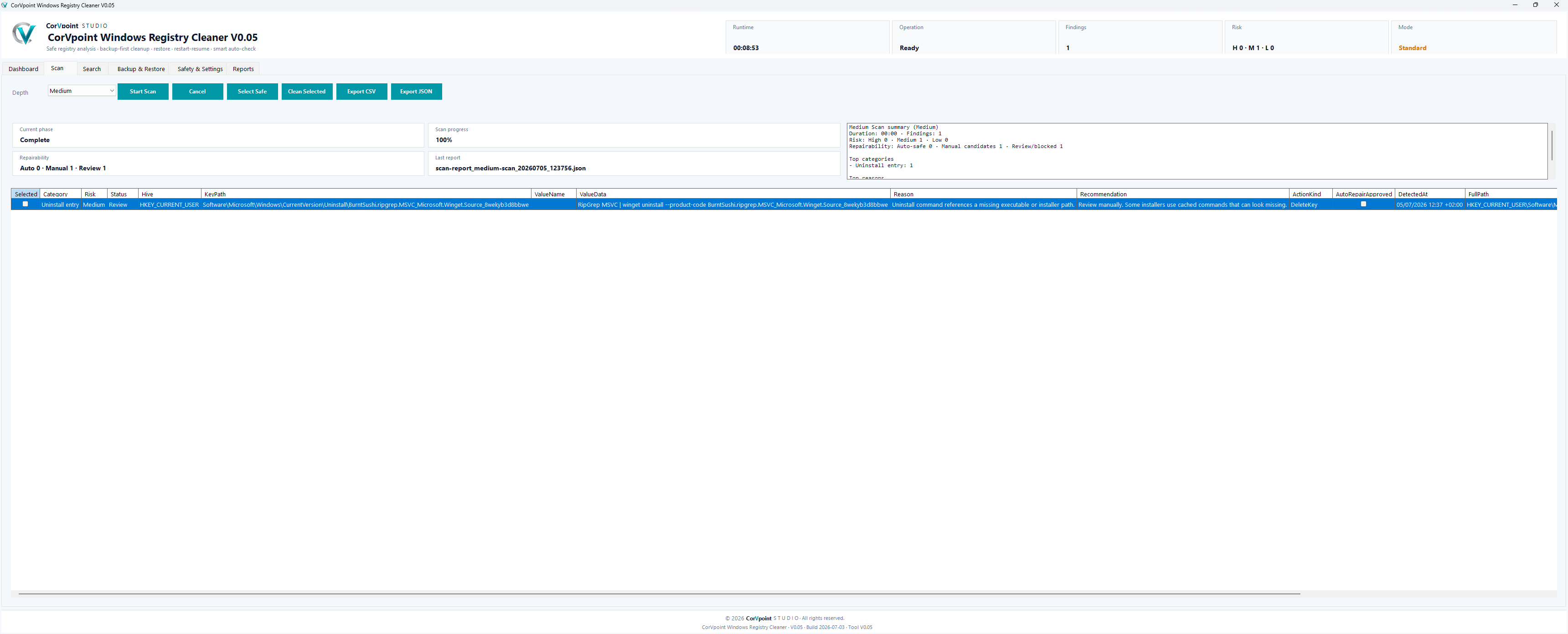Click the Operation status 'Ready'
The image size is (1568, 634).
point(909,47)
